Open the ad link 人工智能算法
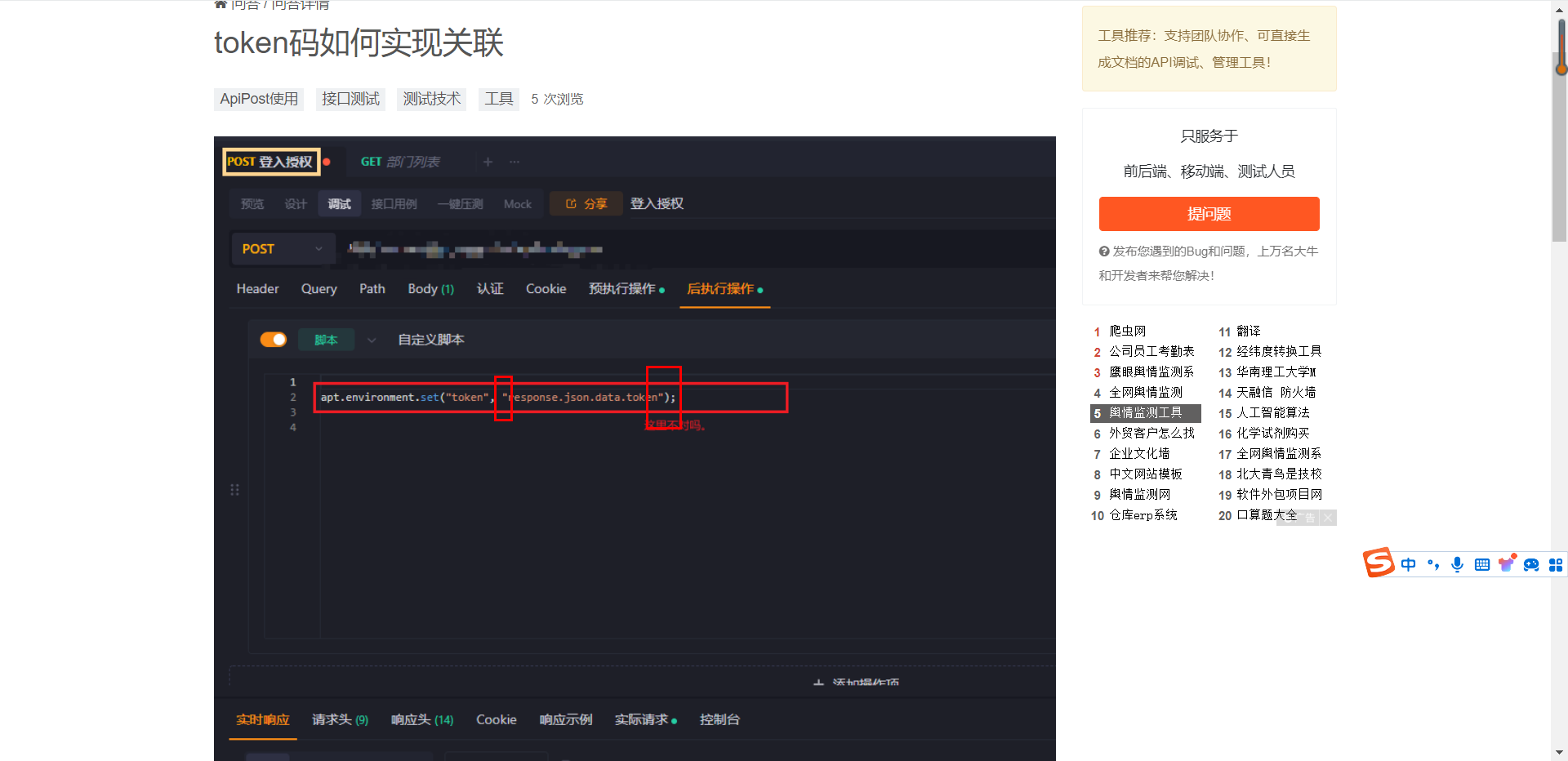Viewport: 1568px width, 761px height. [1273, 413]
